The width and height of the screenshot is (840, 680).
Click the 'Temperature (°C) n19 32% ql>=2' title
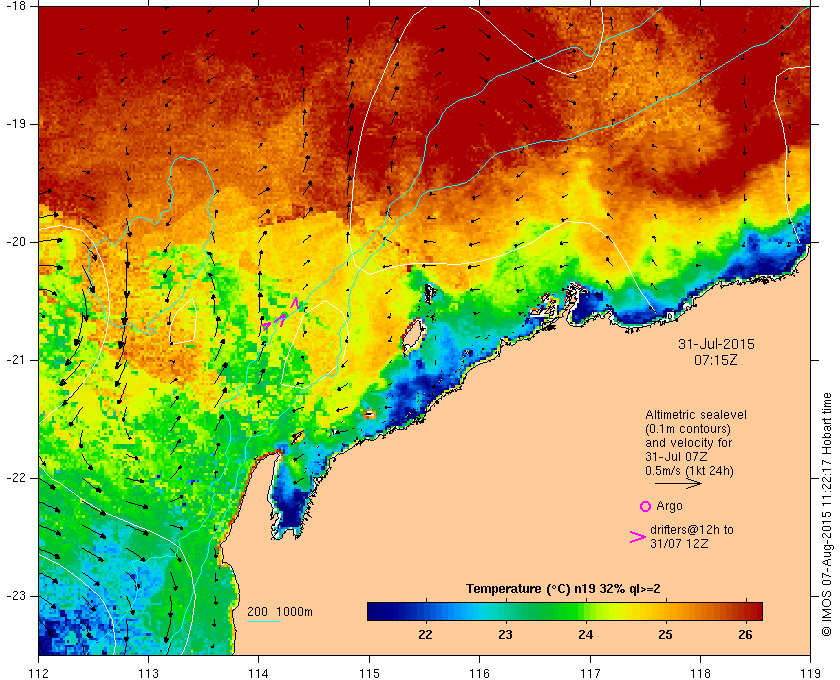click(x=563, y=589)
